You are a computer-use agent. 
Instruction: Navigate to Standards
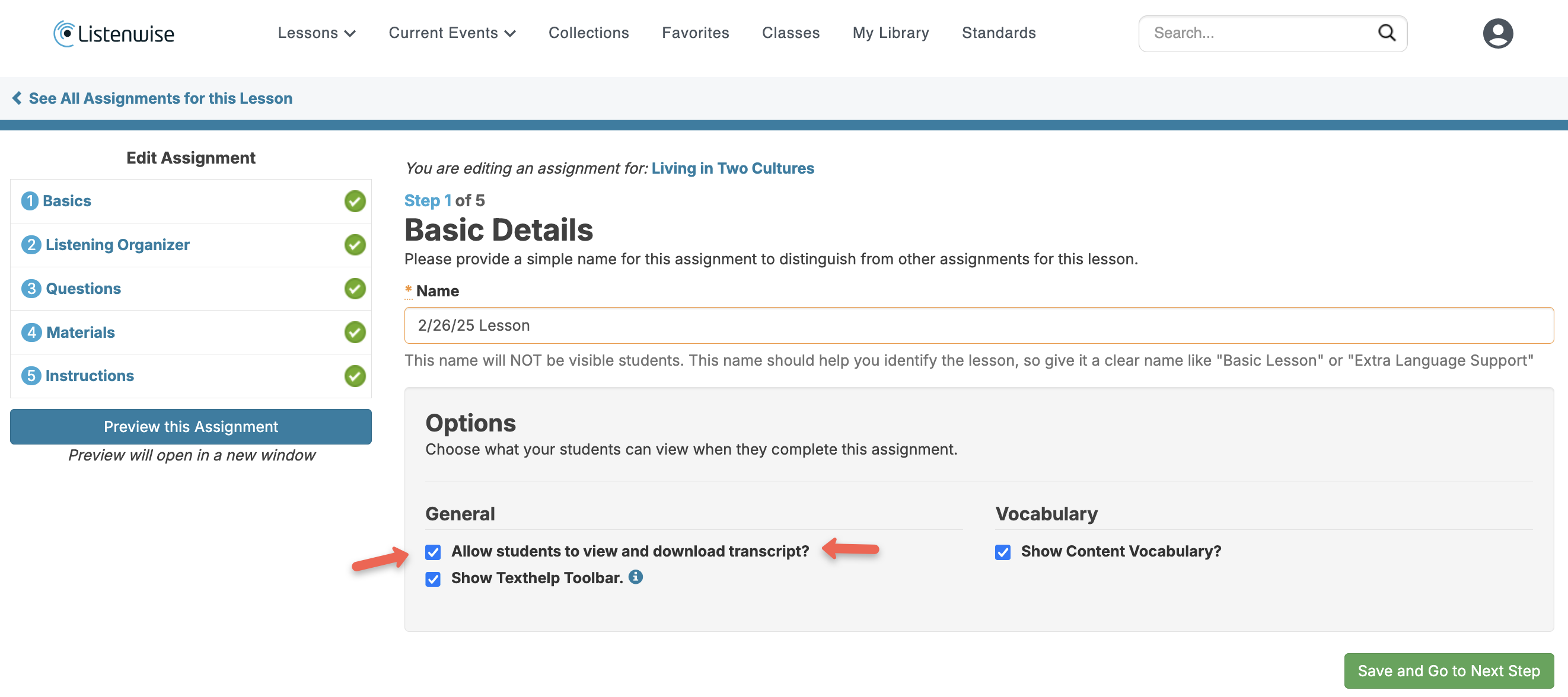[x=998, y=33]
